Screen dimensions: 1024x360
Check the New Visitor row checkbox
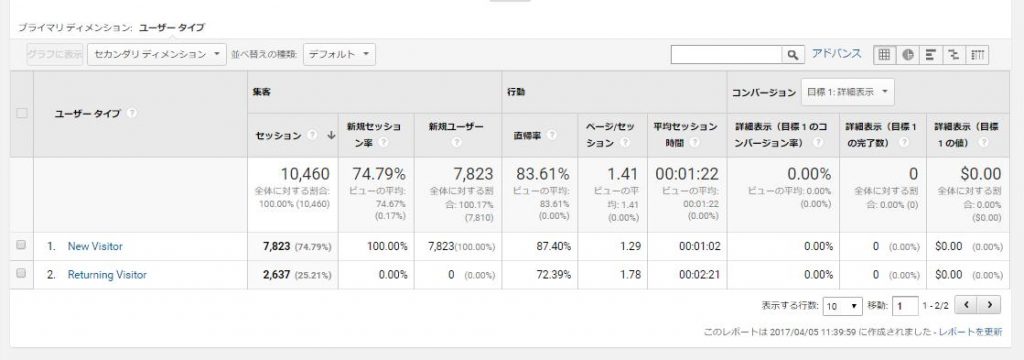point(21,246)
